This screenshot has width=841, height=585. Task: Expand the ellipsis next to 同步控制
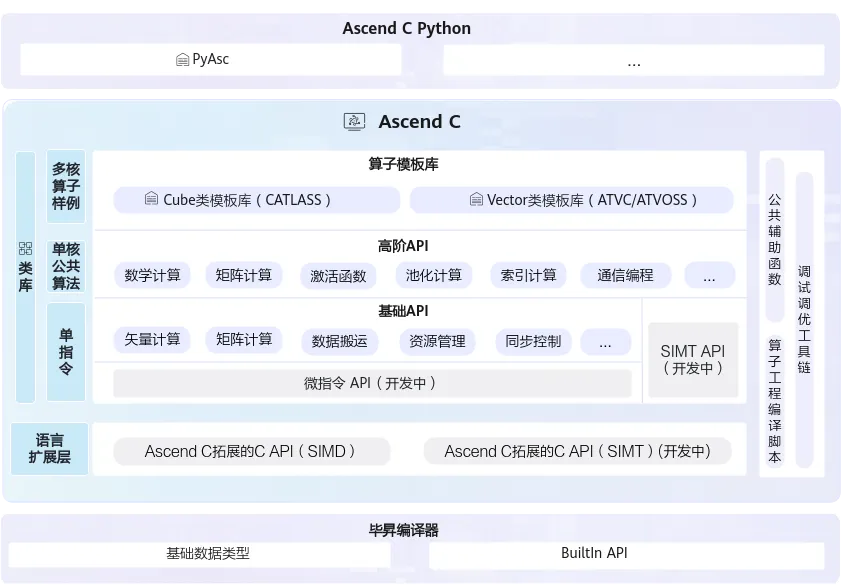[x=605, y=341]
